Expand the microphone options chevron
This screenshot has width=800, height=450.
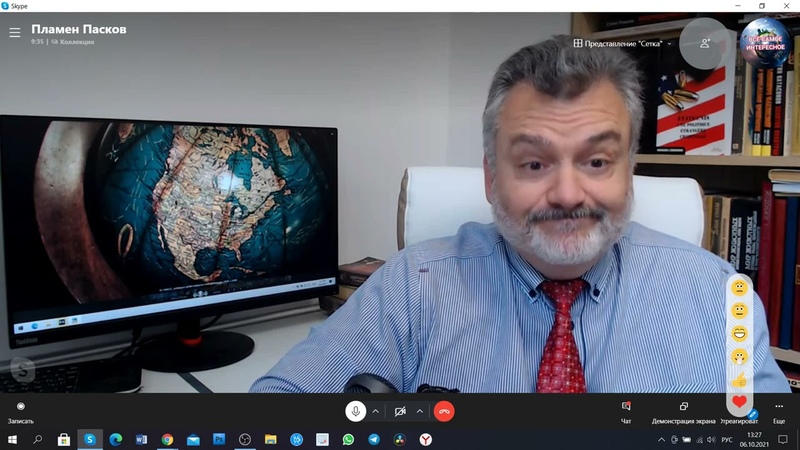click(x=376, y=411)
